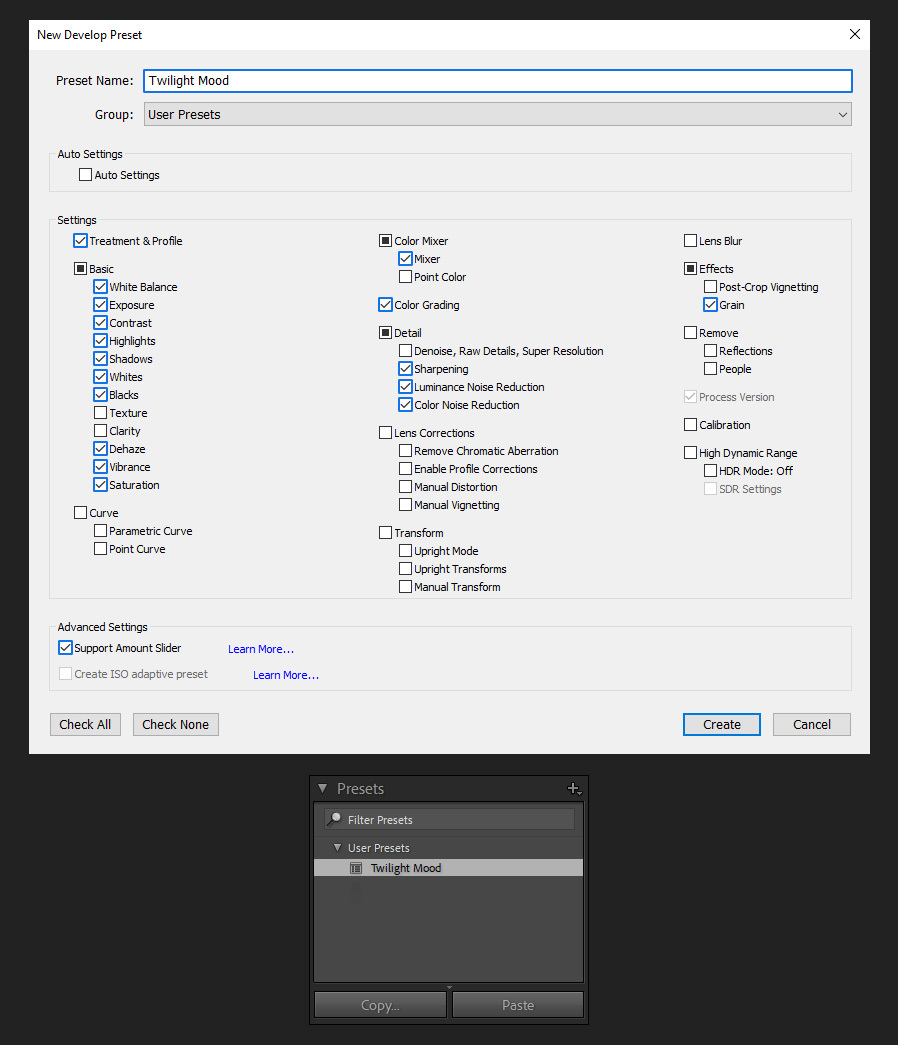The image size is (898, 1045).
Task: Uncheck the Vibrance checkbox
Action: pos(101,467)
